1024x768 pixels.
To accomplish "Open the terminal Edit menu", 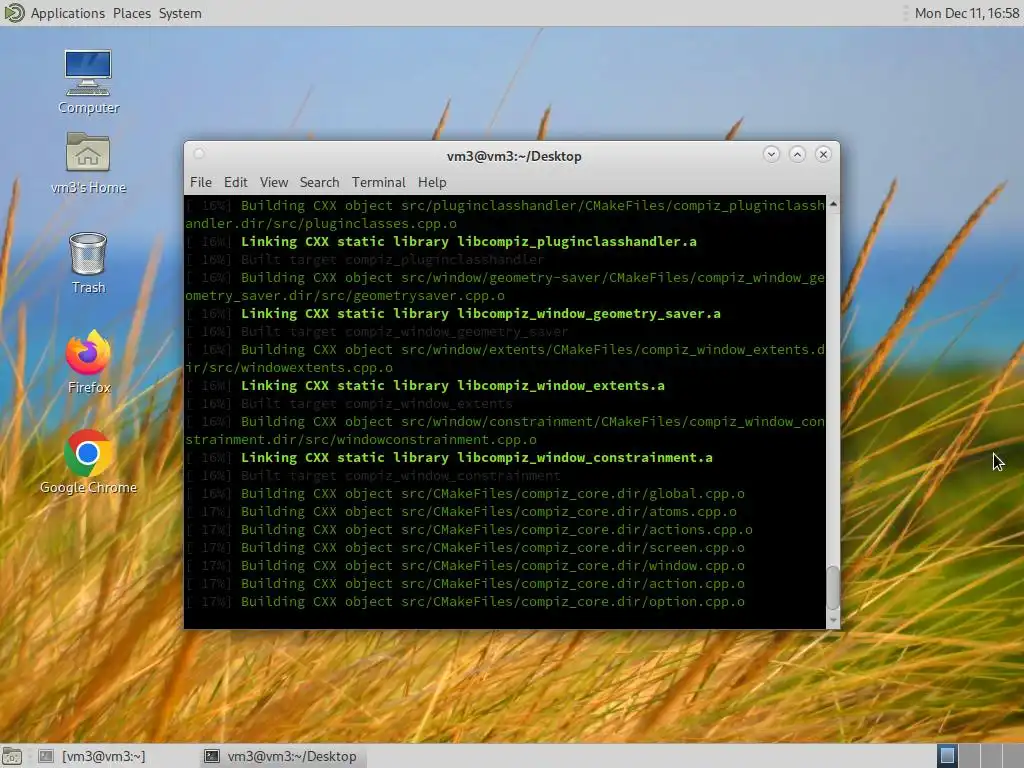I will point(235,182).
